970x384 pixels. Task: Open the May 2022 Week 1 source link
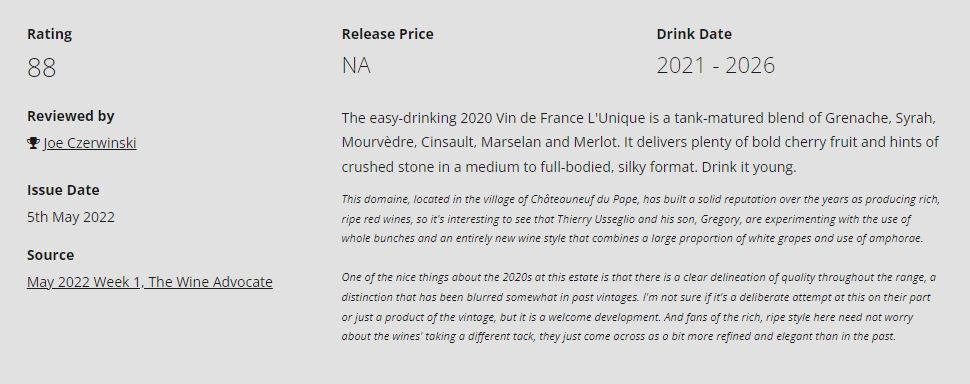pyautogui.click(x=150, y=282)
